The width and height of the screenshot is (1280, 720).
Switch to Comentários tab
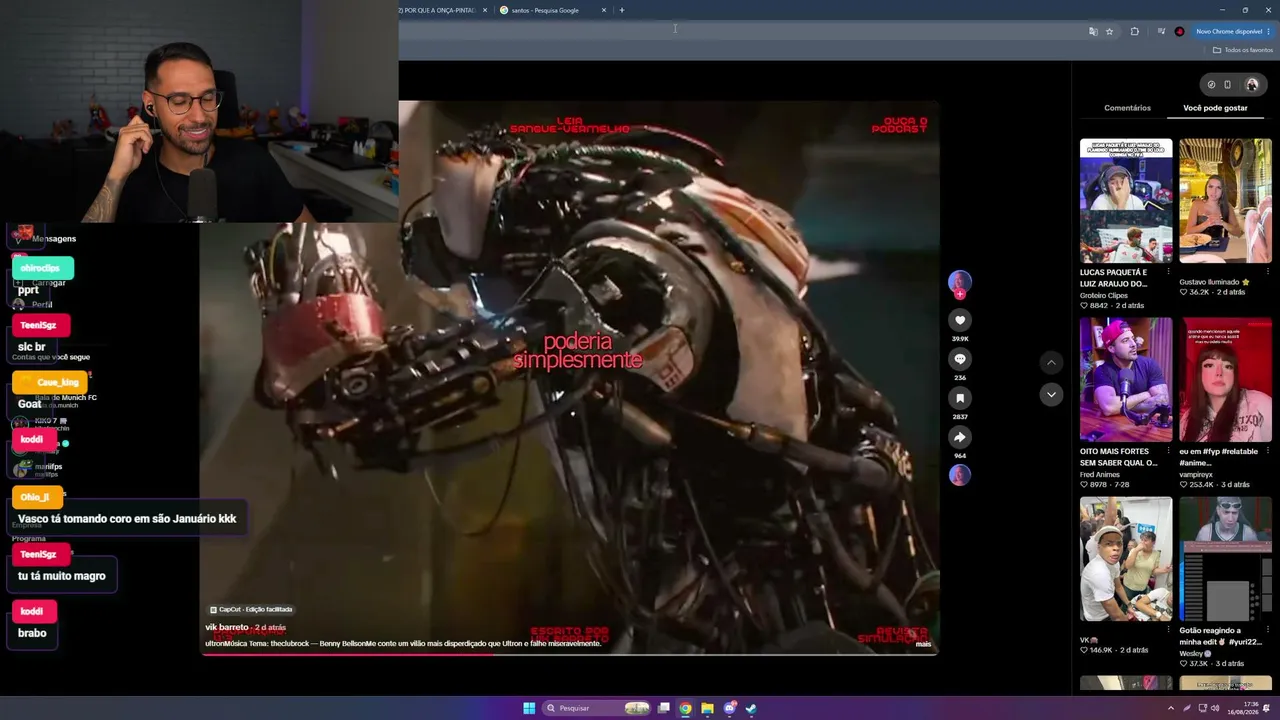[x=1127, y=108]
